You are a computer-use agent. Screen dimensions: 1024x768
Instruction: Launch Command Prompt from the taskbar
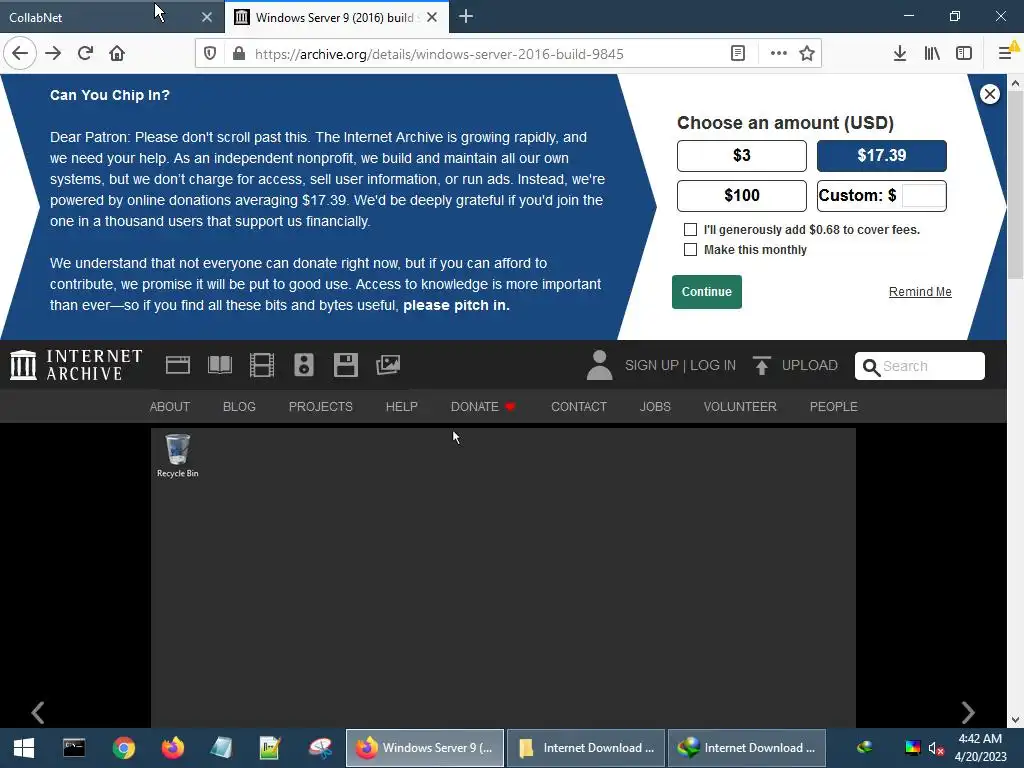(74, 748)
